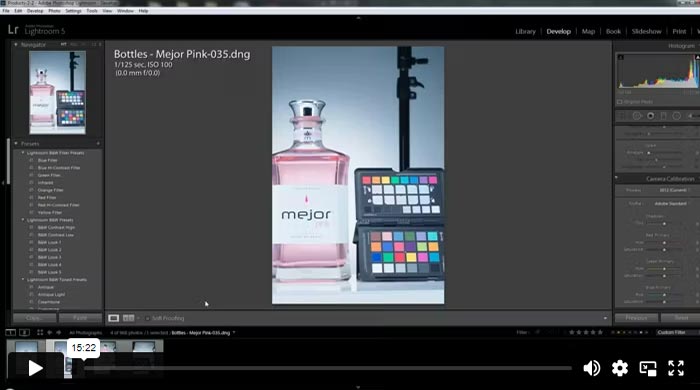Image resolution: width=700 pixels, height=390 pixels.
Task: Select the Red Eye Correction tool
Action: pyautogui.click(x=650, y=116)
